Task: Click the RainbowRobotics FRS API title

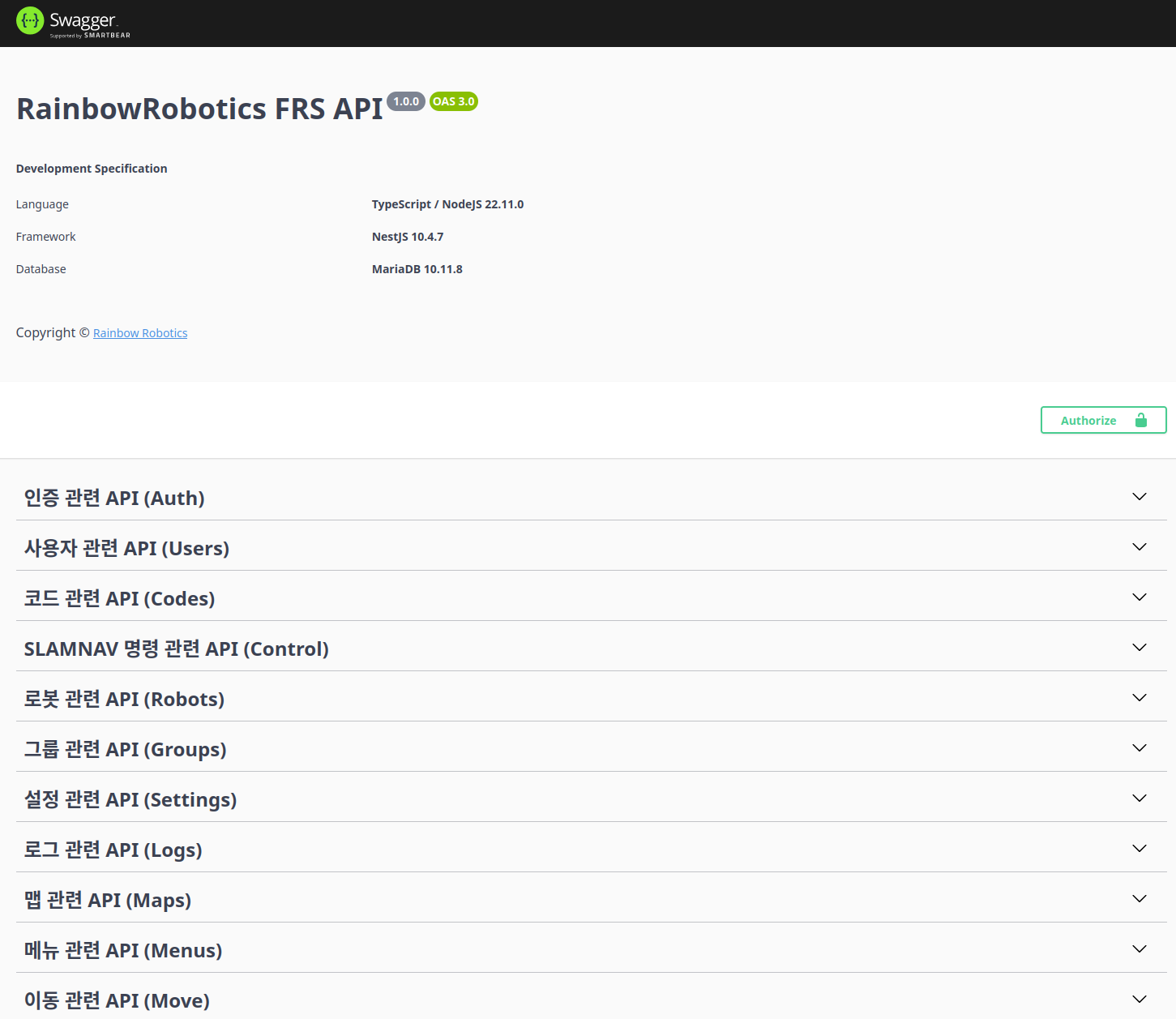Action: coord(199,109)
